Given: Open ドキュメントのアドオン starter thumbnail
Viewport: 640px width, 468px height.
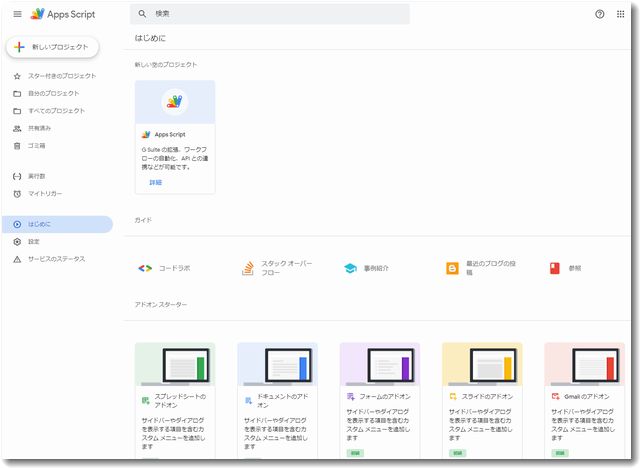Looking at the screenshot, I should (x=278, y=364).
